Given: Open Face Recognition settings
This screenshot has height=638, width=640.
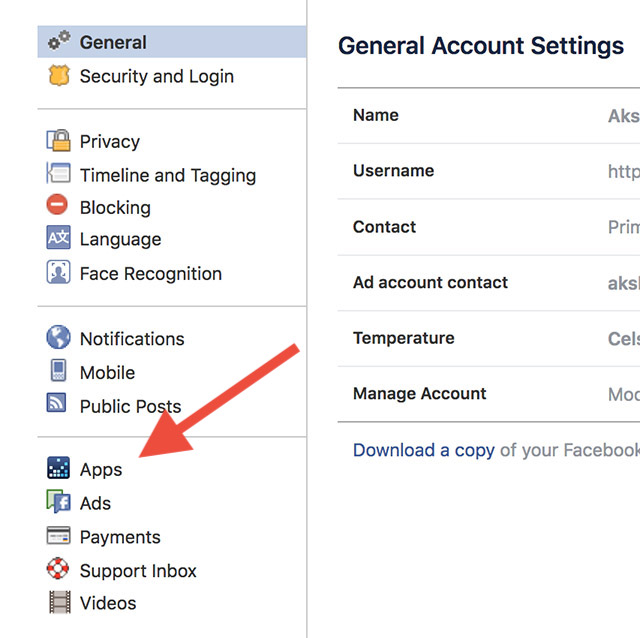Looking at the screenshot, I should click(151, 274).
